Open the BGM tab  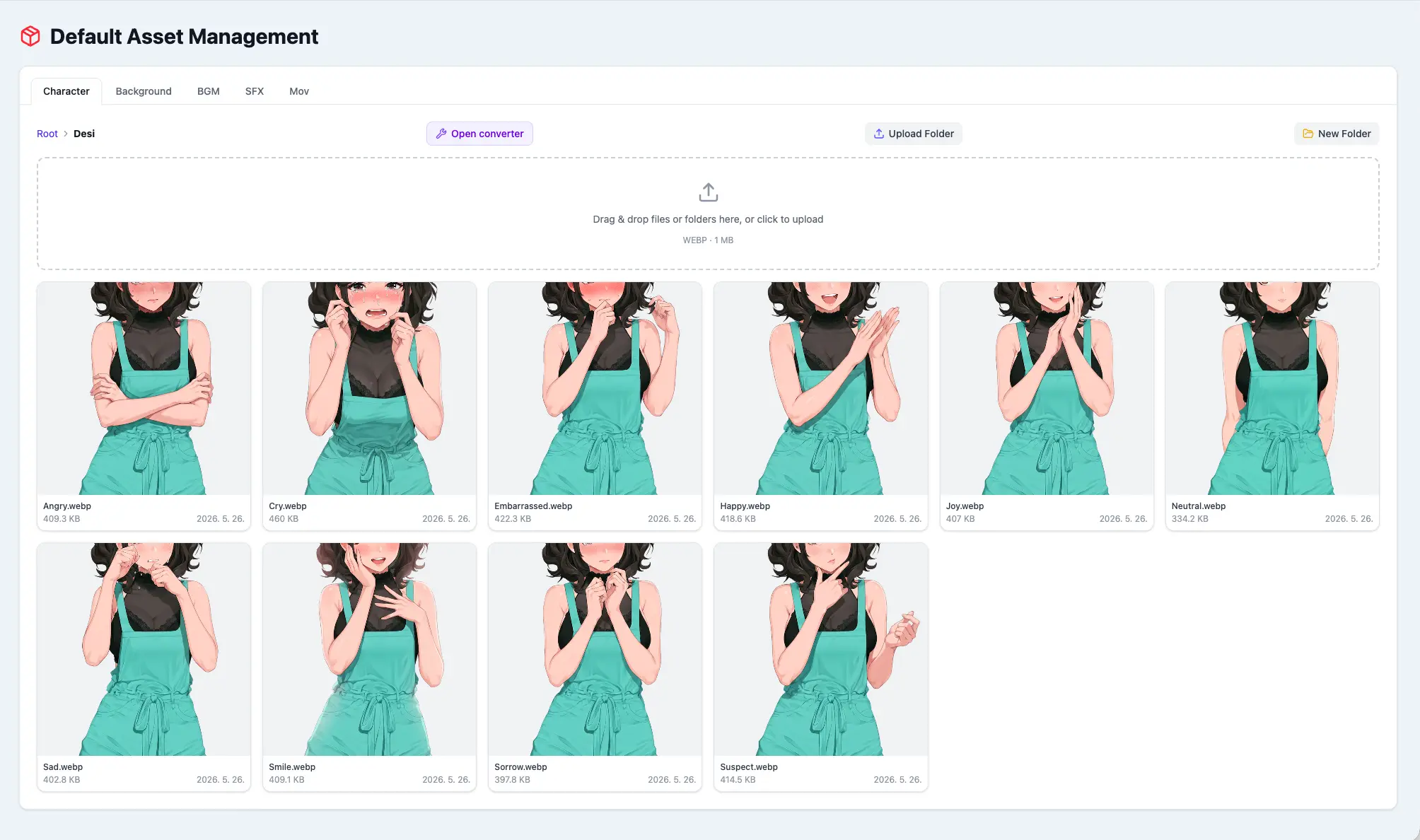[209, 91]
